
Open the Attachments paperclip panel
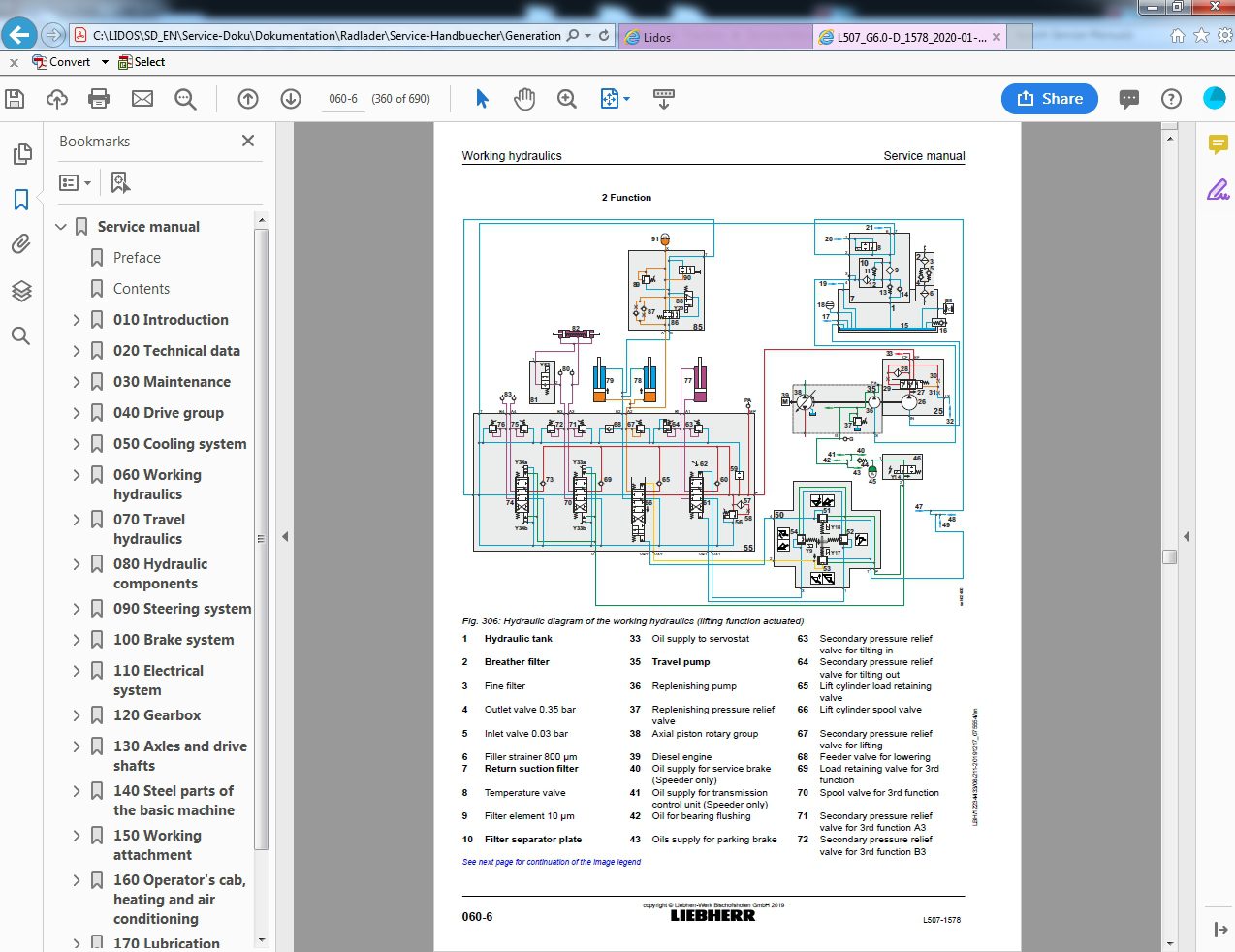21,244
